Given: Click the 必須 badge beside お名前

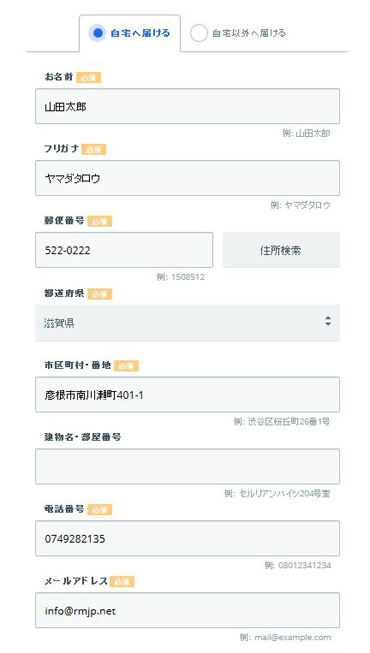Looking at the screenshot, I should pyautogui.click(x=88, y=78).
